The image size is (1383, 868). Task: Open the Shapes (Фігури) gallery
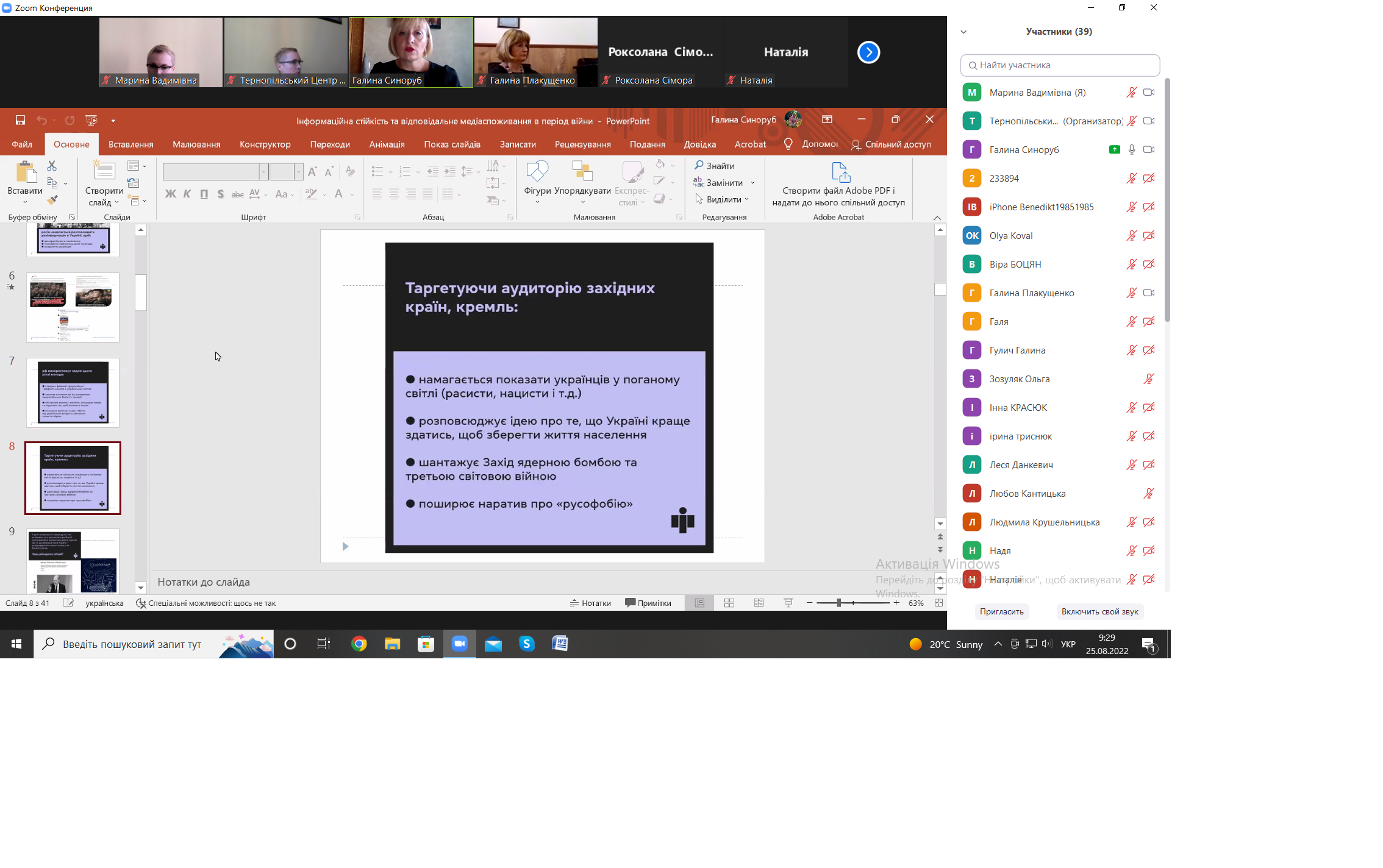(537, 171)
